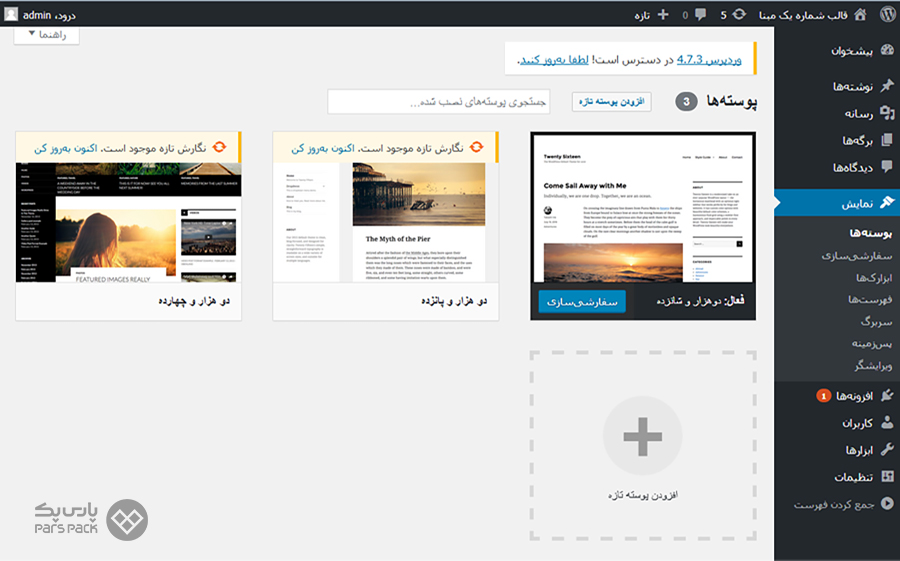Image resolution: width=900 pixels, height=561 pixels.
Task: Select پس‌زمینه background submenu item
Action: click(872, 344)
